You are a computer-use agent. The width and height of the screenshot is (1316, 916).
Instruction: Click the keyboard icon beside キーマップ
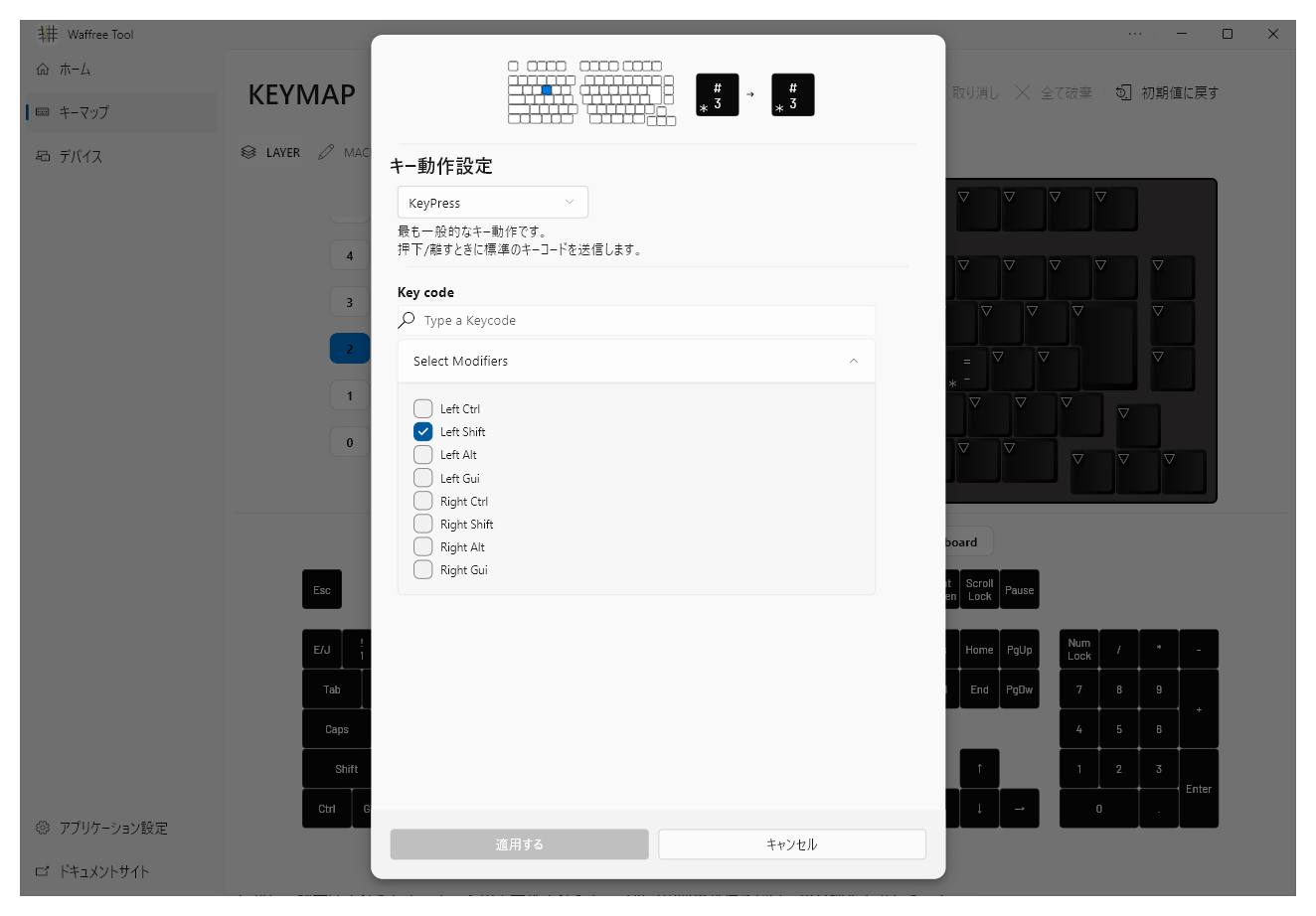pyautogui.click(x=42, y=112)
